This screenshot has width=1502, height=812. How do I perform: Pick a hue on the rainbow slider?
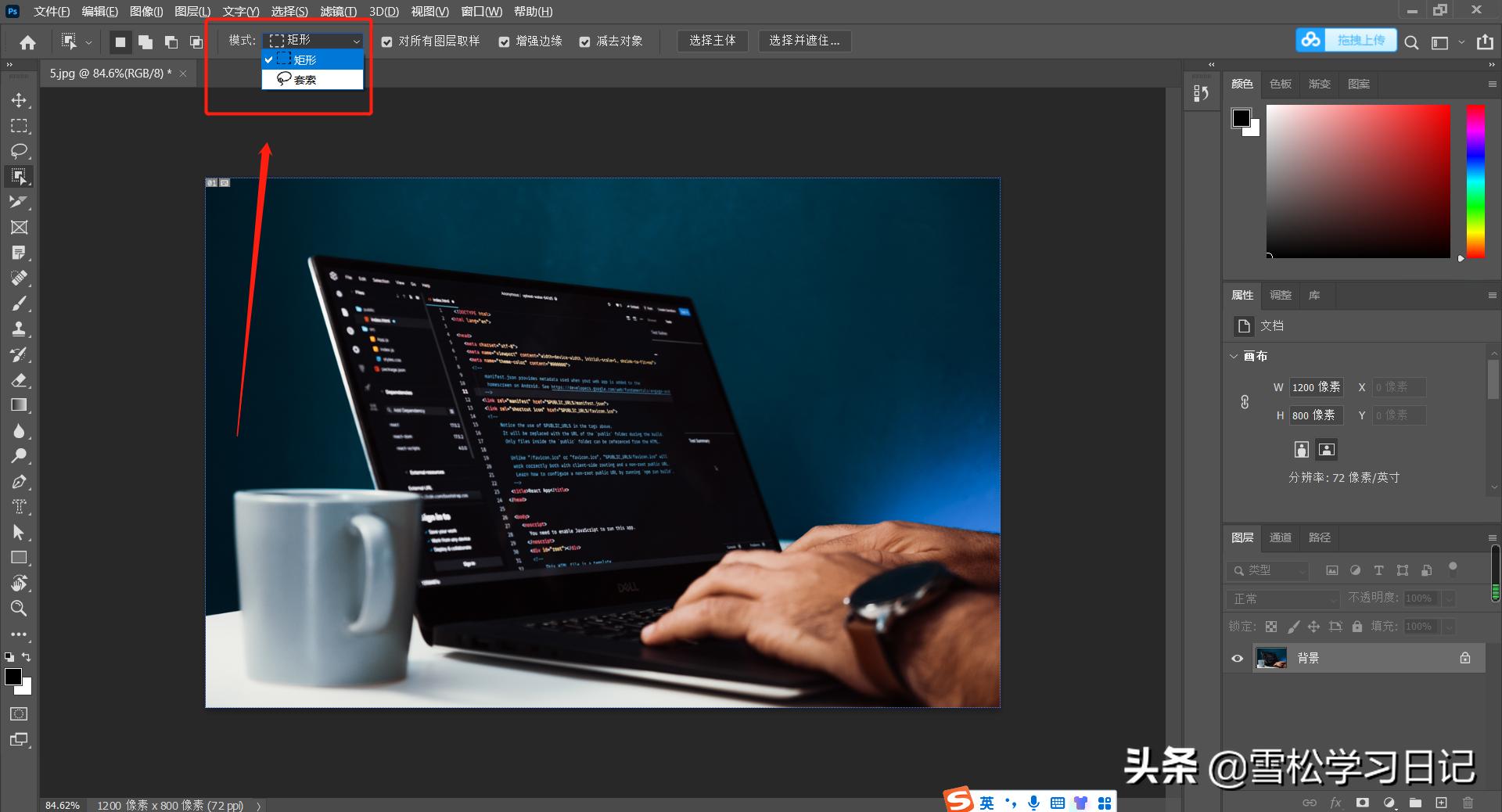(x=1475, y=181)
